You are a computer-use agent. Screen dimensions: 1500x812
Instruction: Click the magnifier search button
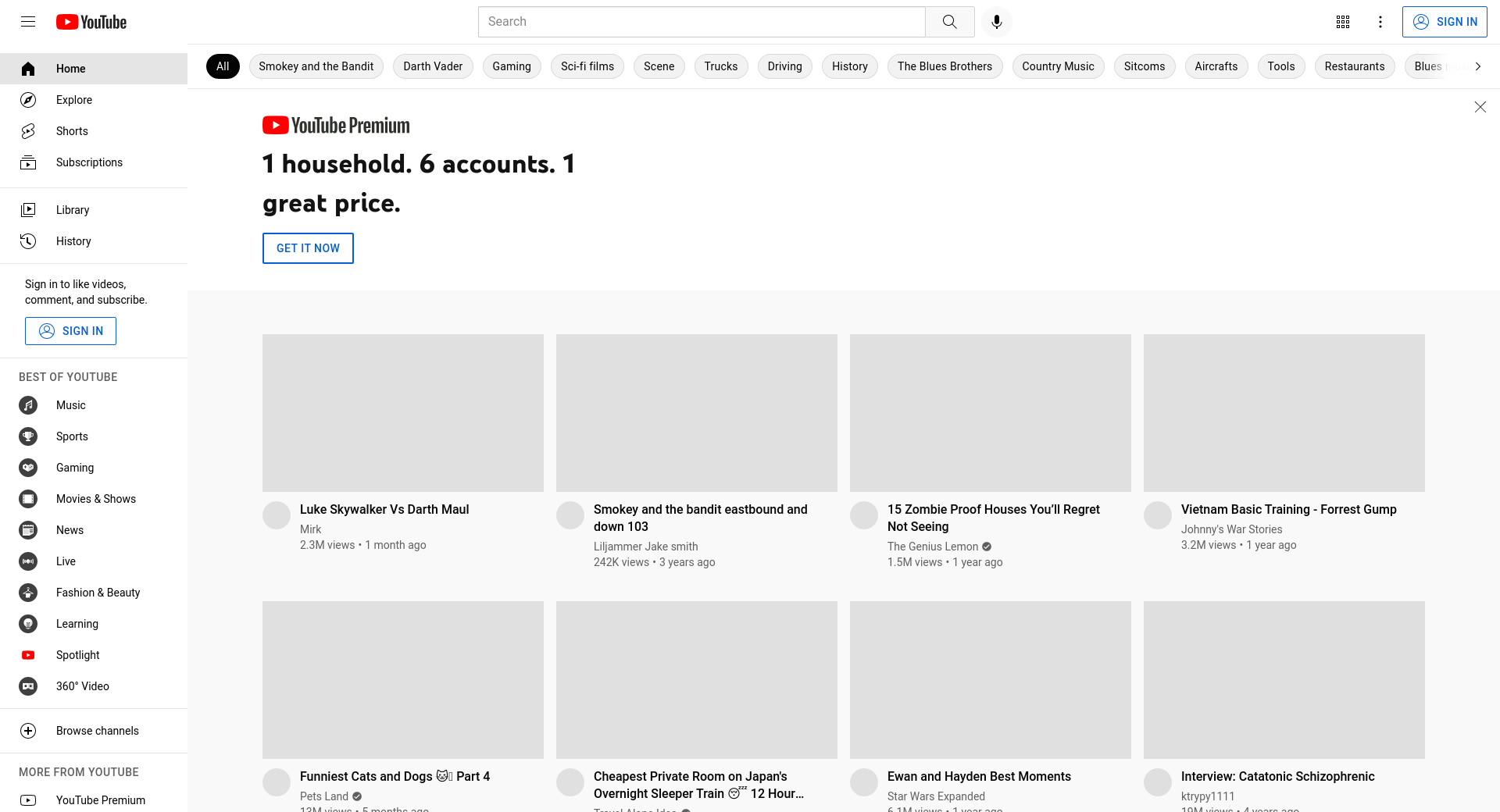click(950, 22)
